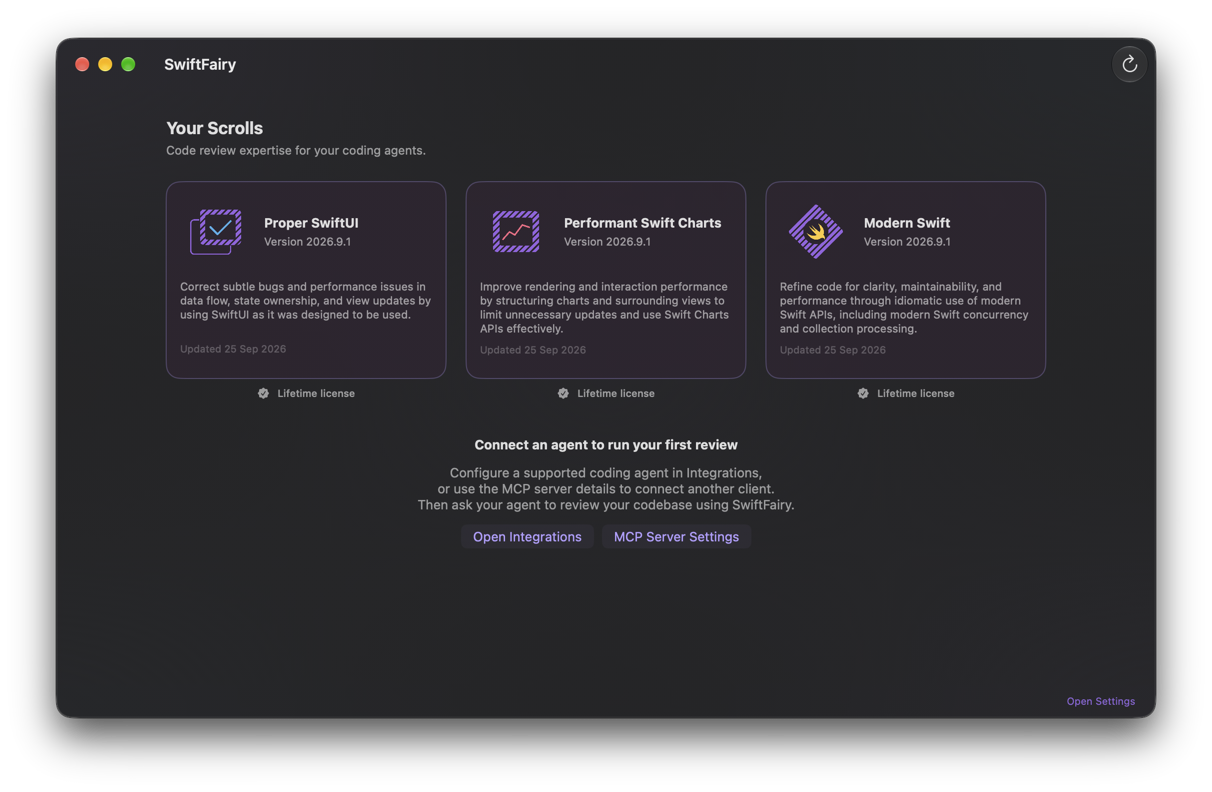
Task: Click updated date on Modern Swift card
Action: [833, 350]
